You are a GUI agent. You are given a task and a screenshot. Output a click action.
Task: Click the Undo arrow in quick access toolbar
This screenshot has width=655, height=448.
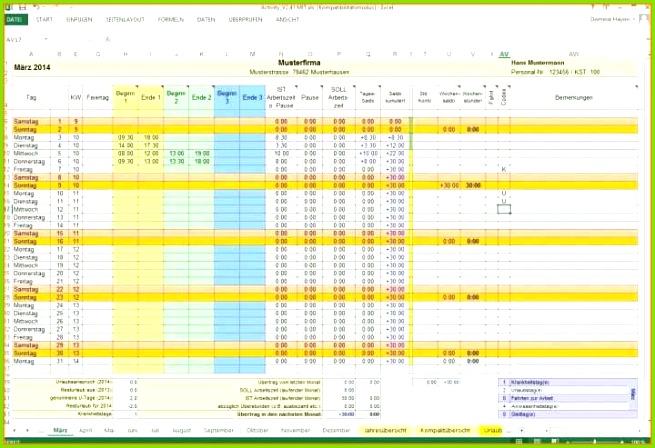36,8
